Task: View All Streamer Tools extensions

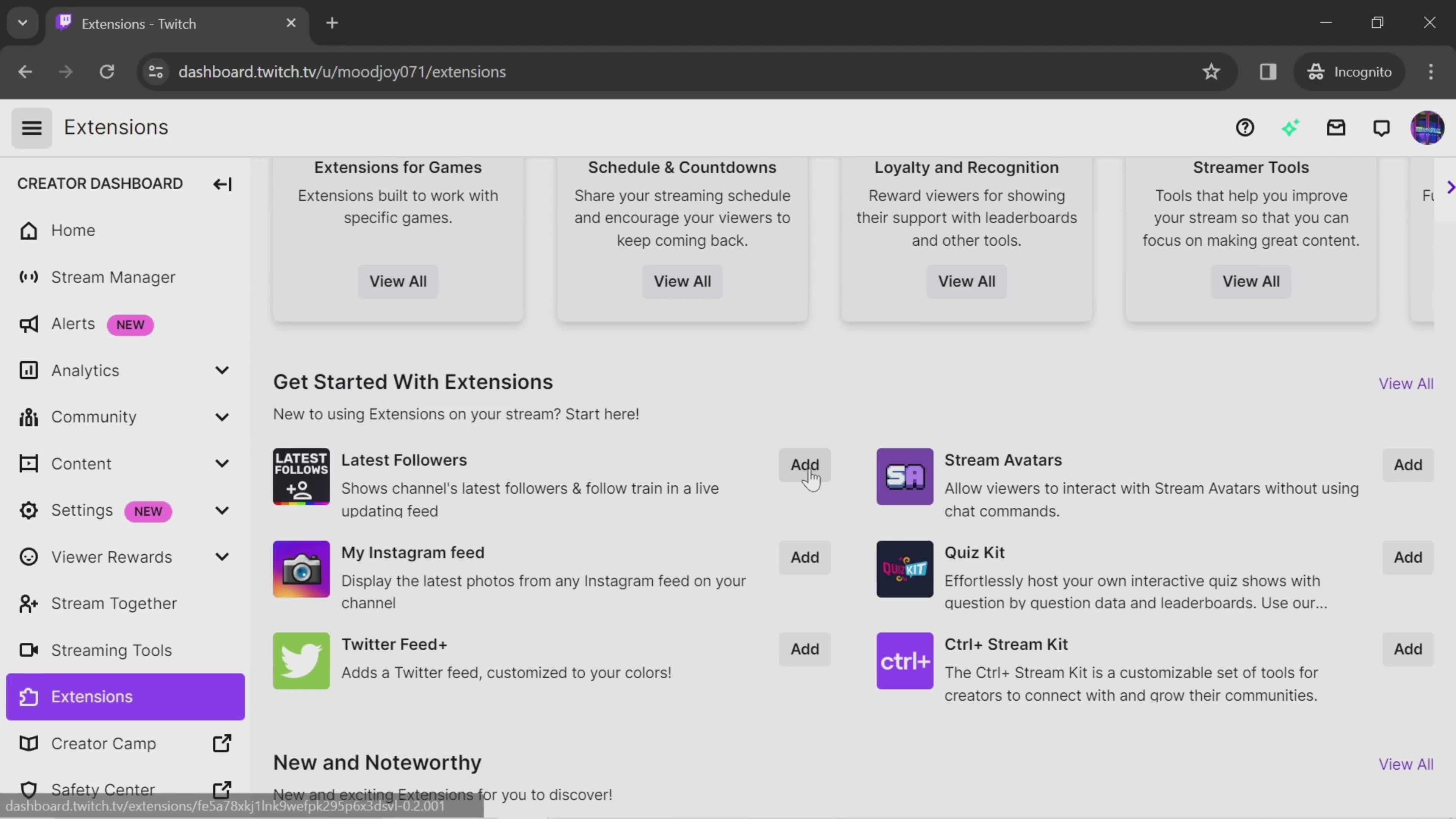Action: coord(1251,281)
